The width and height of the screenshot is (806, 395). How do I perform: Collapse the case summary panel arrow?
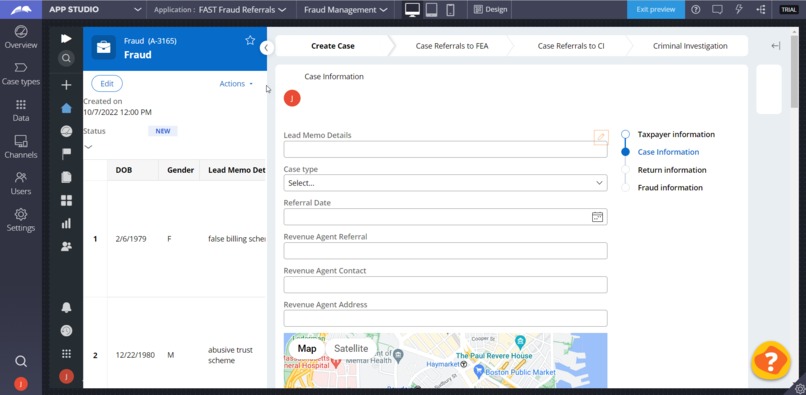[x=266, y=48]
